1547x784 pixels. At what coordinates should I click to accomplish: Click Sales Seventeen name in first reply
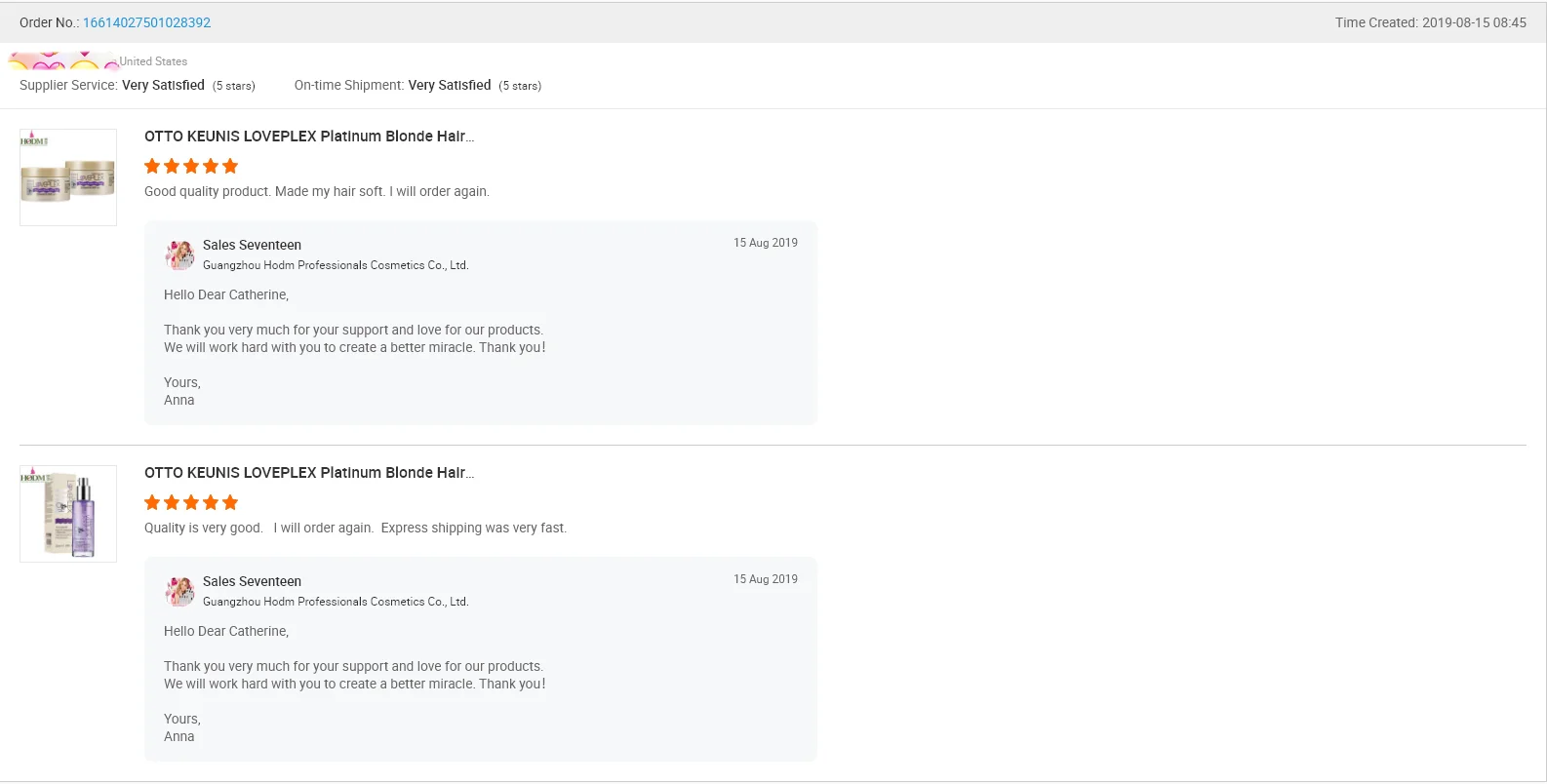252,245
